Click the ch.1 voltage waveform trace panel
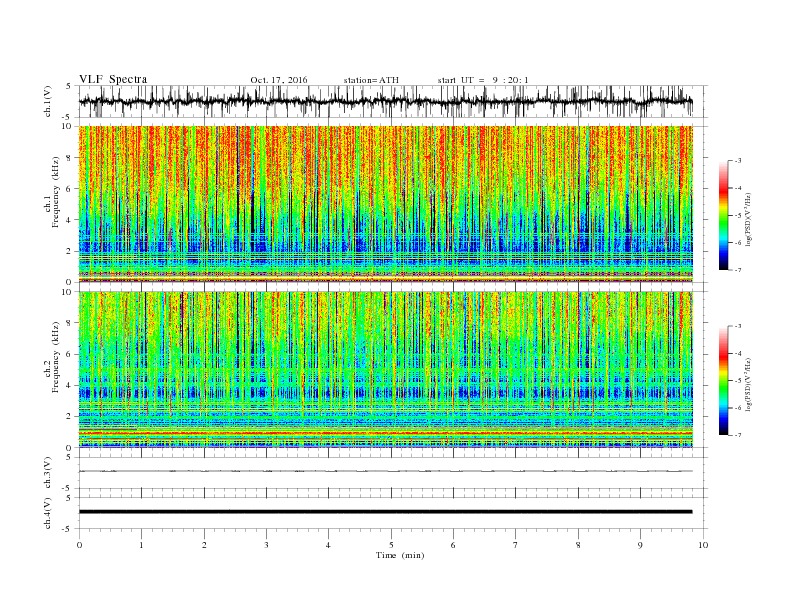Image resolution: width=792 pixels, height=612 pixels. pyautogui.click(x=393, y=101)
